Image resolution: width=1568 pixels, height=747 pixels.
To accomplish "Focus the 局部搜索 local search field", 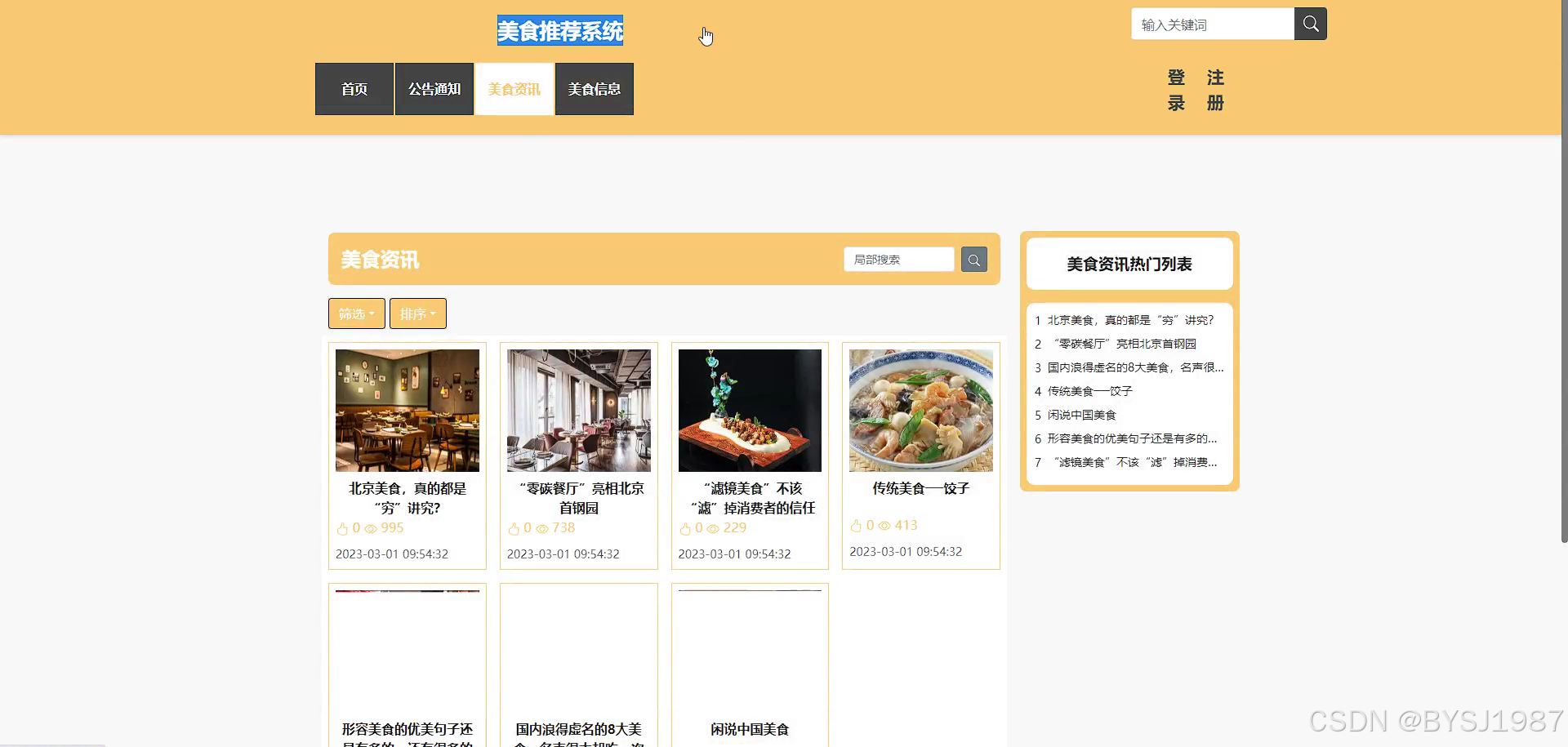I will (898, 260).
